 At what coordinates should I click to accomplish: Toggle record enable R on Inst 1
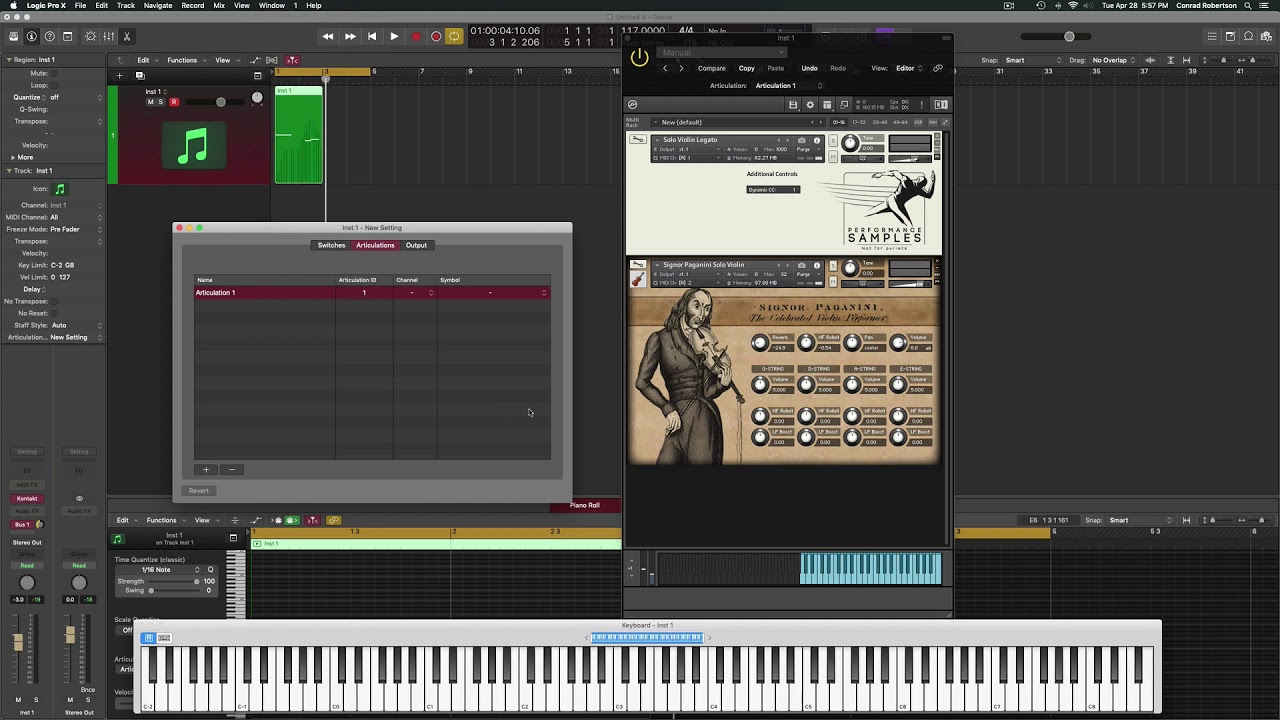[174, 102]
